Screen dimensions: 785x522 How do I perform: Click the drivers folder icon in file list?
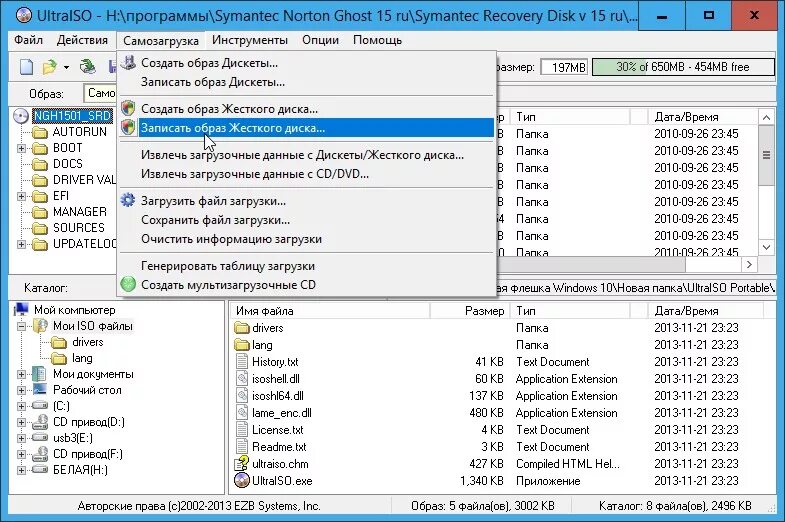coord(242,328)
